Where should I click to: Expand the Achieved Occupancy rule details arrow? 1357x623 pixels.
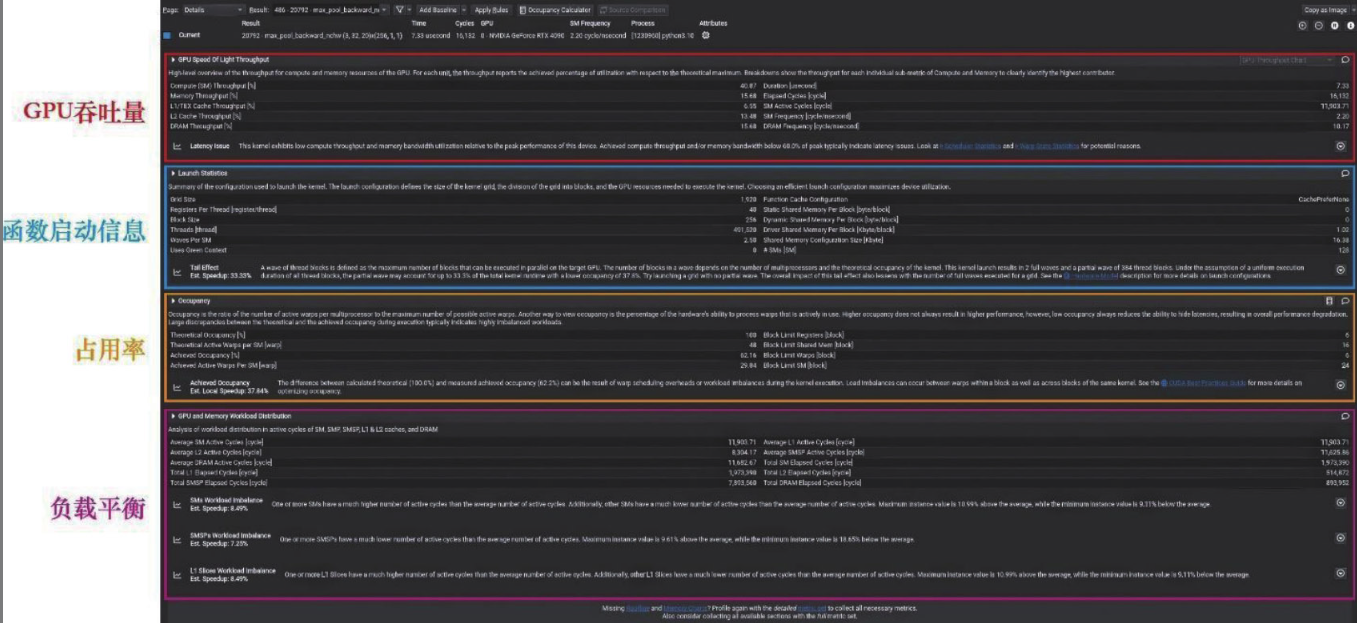(x=1341, y=385)
